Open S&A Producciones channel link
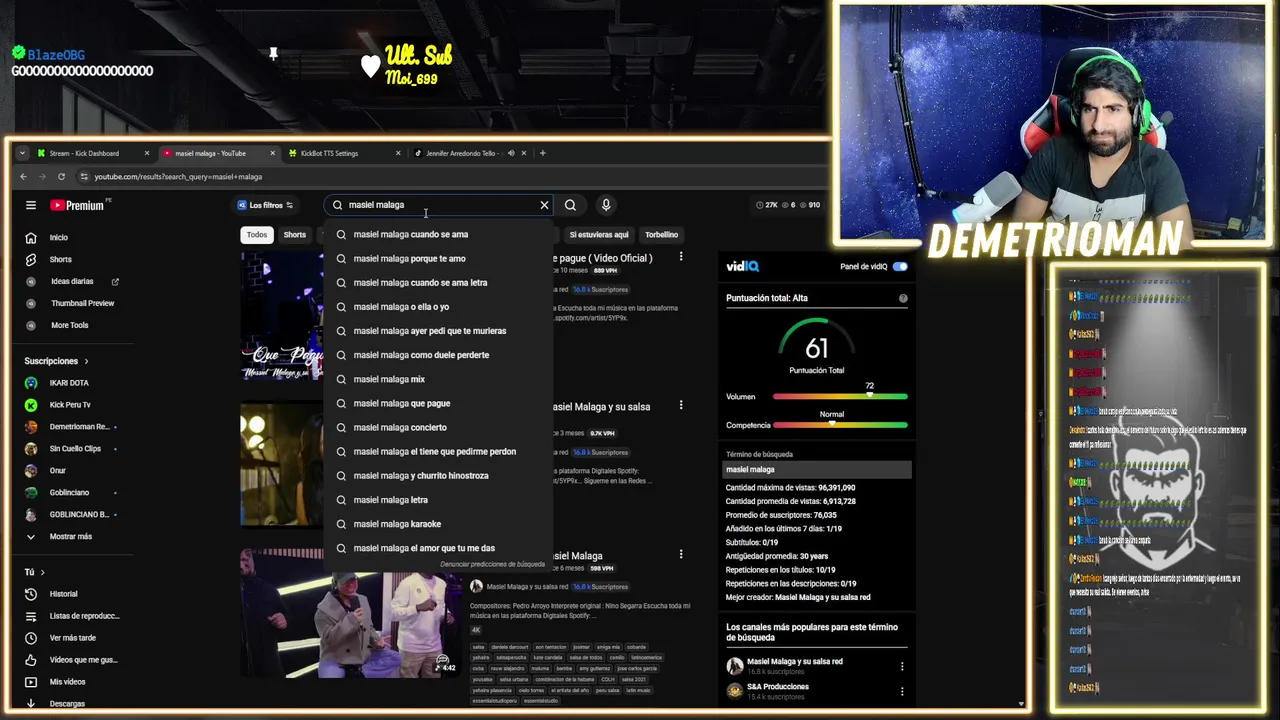This screenshot has height=720, width=1280. pos(778,687)
